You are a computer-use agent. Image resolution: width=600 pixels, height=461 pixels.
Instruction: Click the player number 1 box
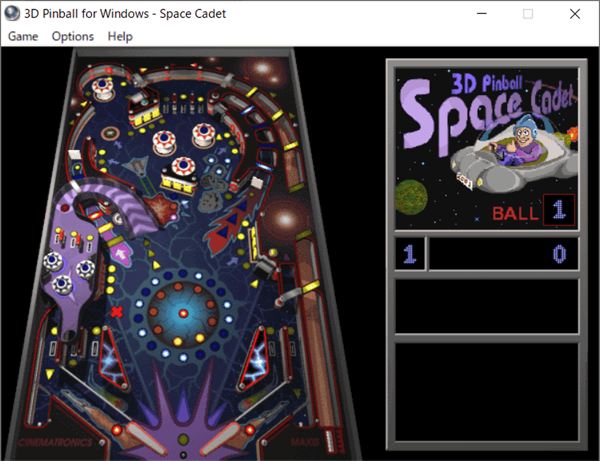point(409,254)
